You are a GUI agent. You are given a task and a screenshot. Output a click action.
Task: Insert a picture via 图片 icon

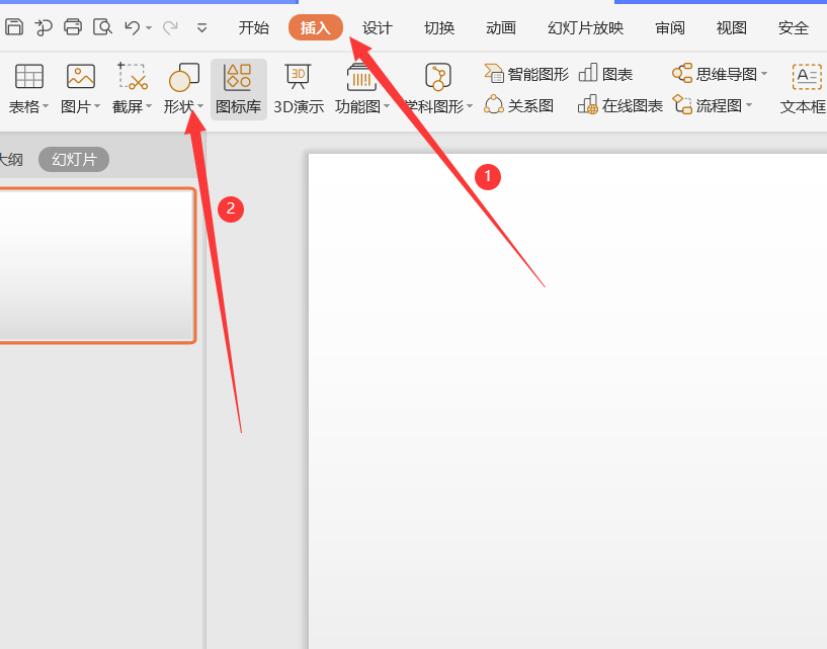[x=81, y=88]
